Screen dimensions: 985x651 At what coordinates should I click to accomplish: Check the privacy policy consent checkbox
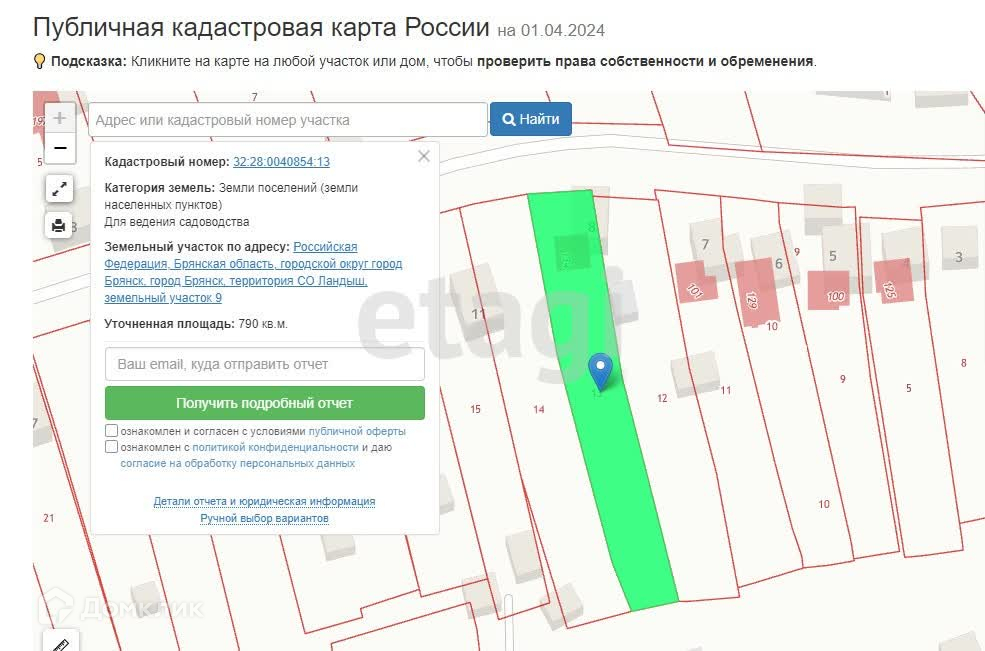(111, 447)
